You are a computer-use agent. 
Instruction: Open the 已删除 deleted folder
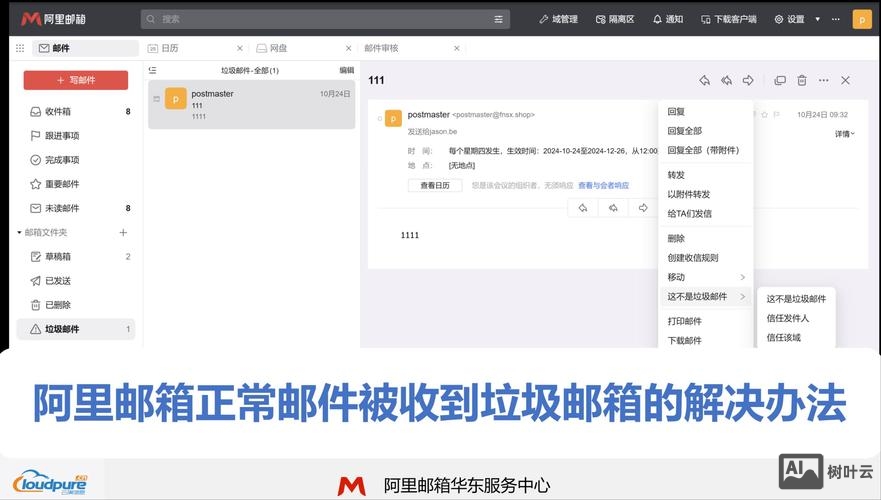(x=78, y=304)
